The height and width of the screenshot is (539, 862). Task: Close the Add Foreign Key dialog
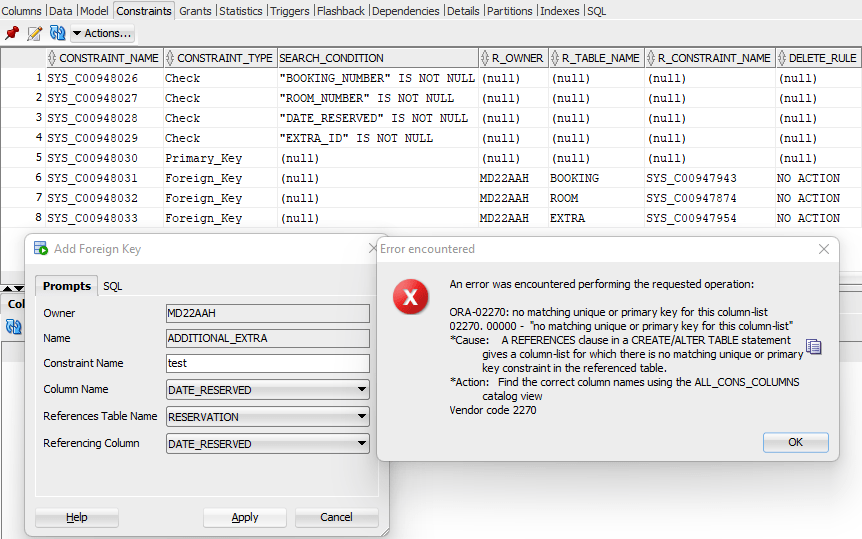click(x=372, y=249)
